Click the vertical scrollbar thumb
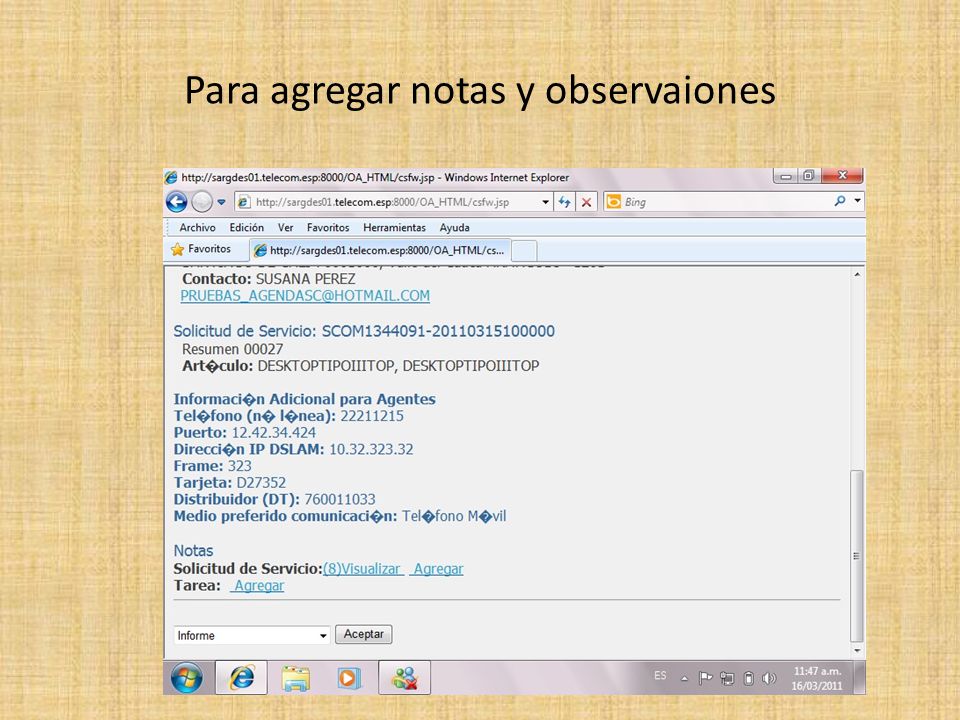This screenshot has width=960, height=720. pyautogui.click(x=857, y=556)
